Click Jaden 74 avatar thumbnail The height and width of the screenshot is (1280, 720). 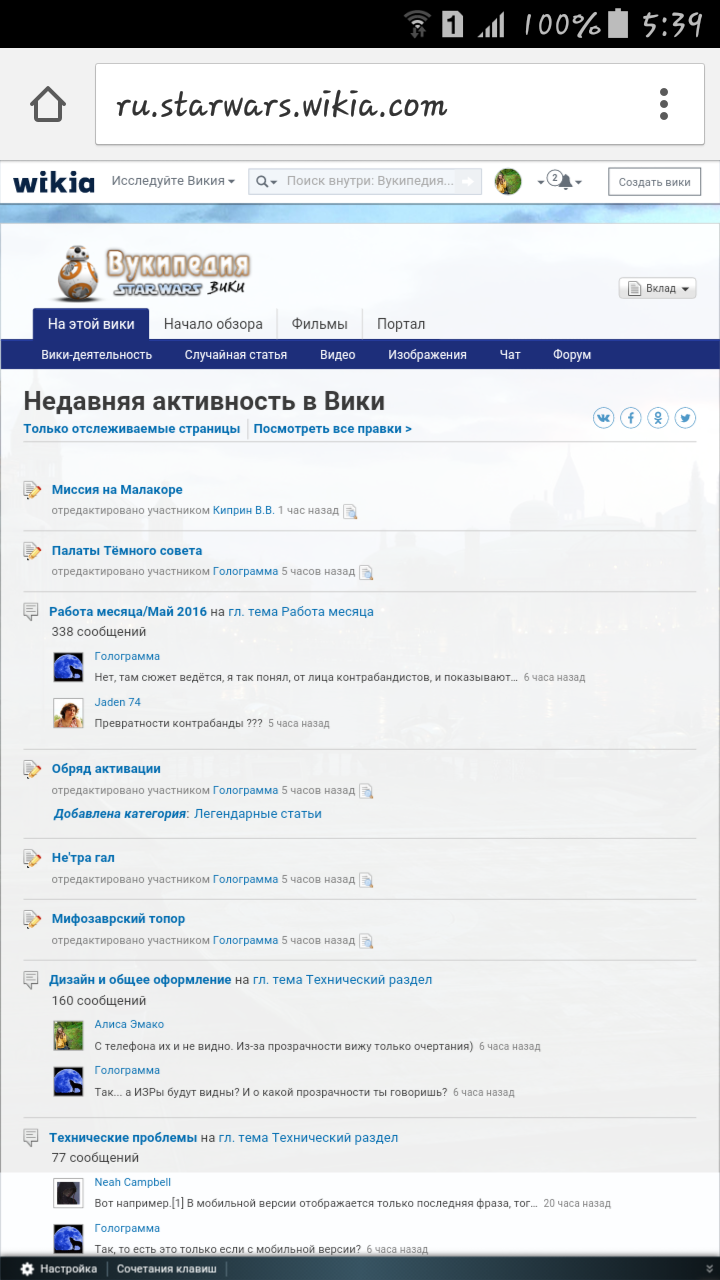pyautogui.click(x=68, y=713)
